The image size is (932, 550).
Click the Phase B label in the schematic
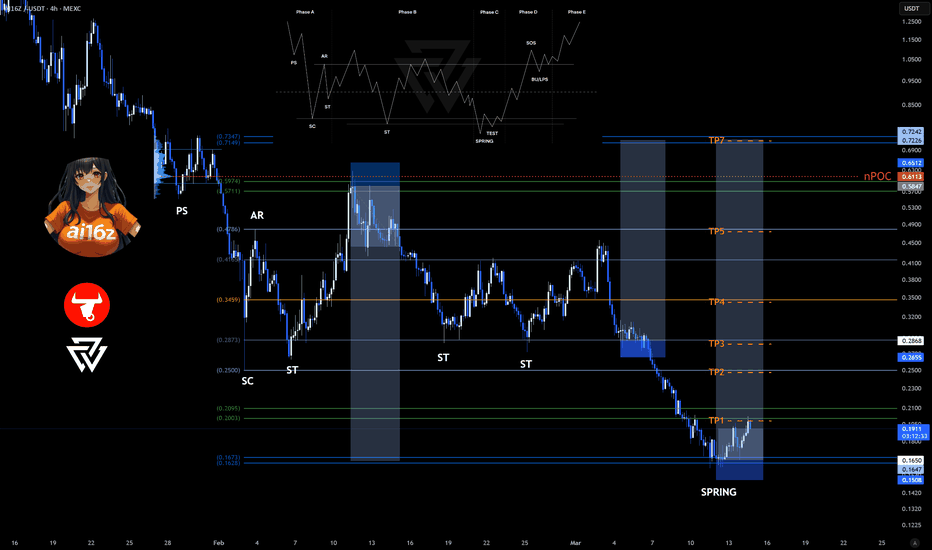408,12
